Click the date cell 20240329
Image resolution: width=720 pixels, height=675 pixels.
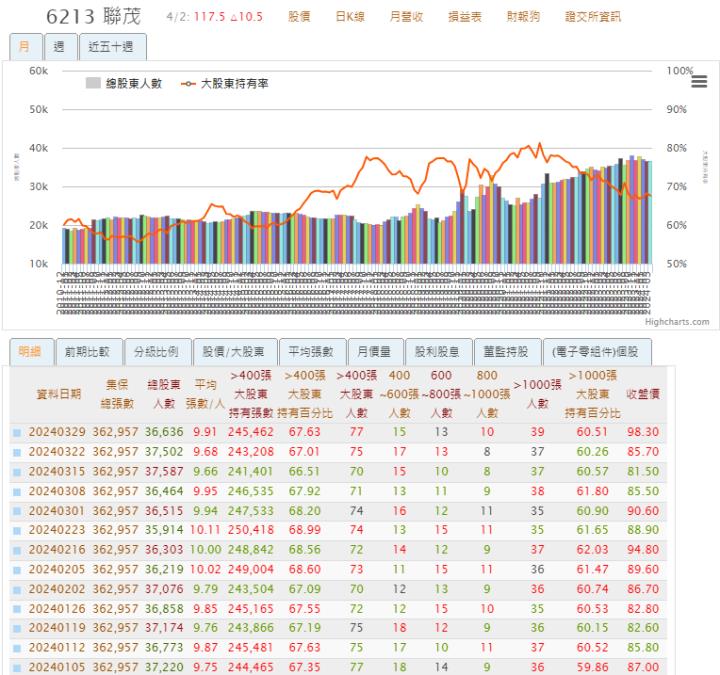pyautogui.click(x=57, y=432)
